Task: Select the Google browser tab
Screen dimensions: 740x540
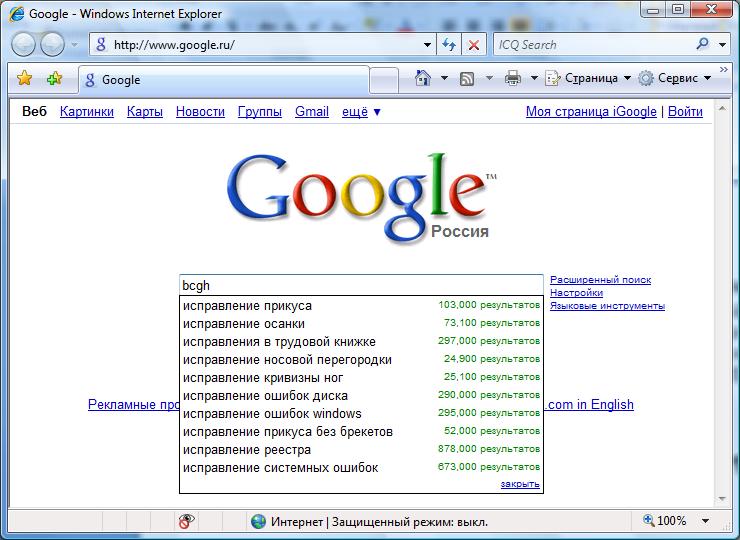Action: [224, 80]
